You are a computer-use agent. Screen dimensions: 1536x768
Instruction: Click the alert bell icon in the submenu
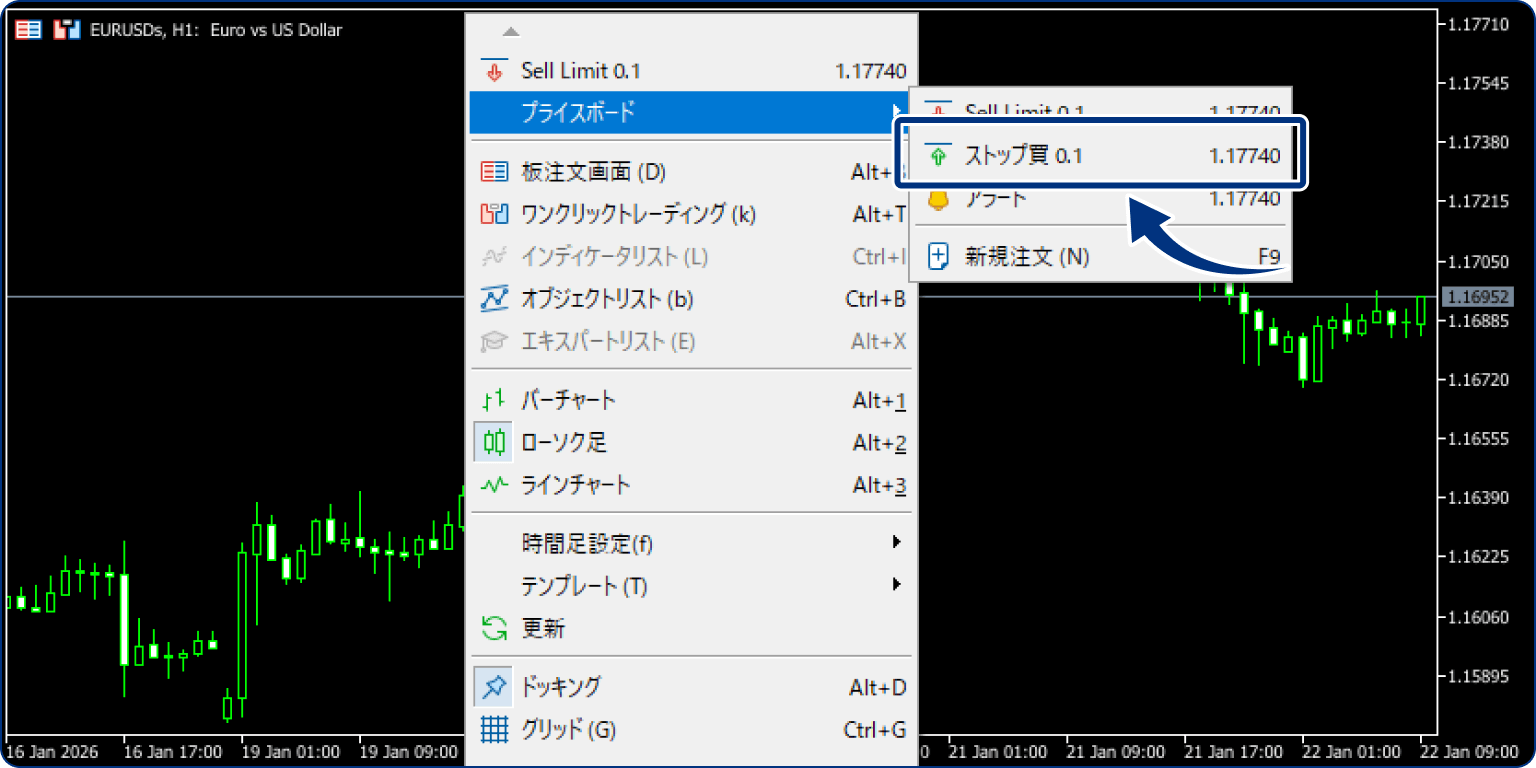tap(938, 199)
